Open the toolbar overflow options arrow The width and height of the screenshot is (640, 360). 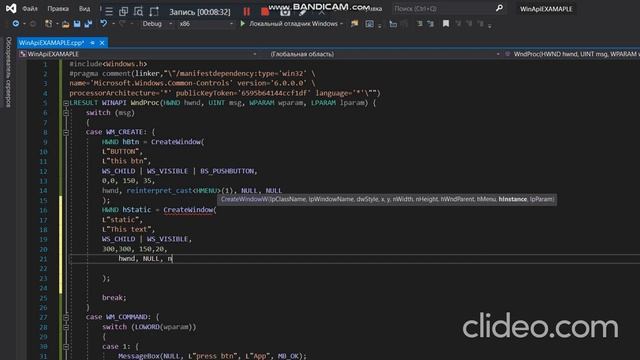pos(489,26)
